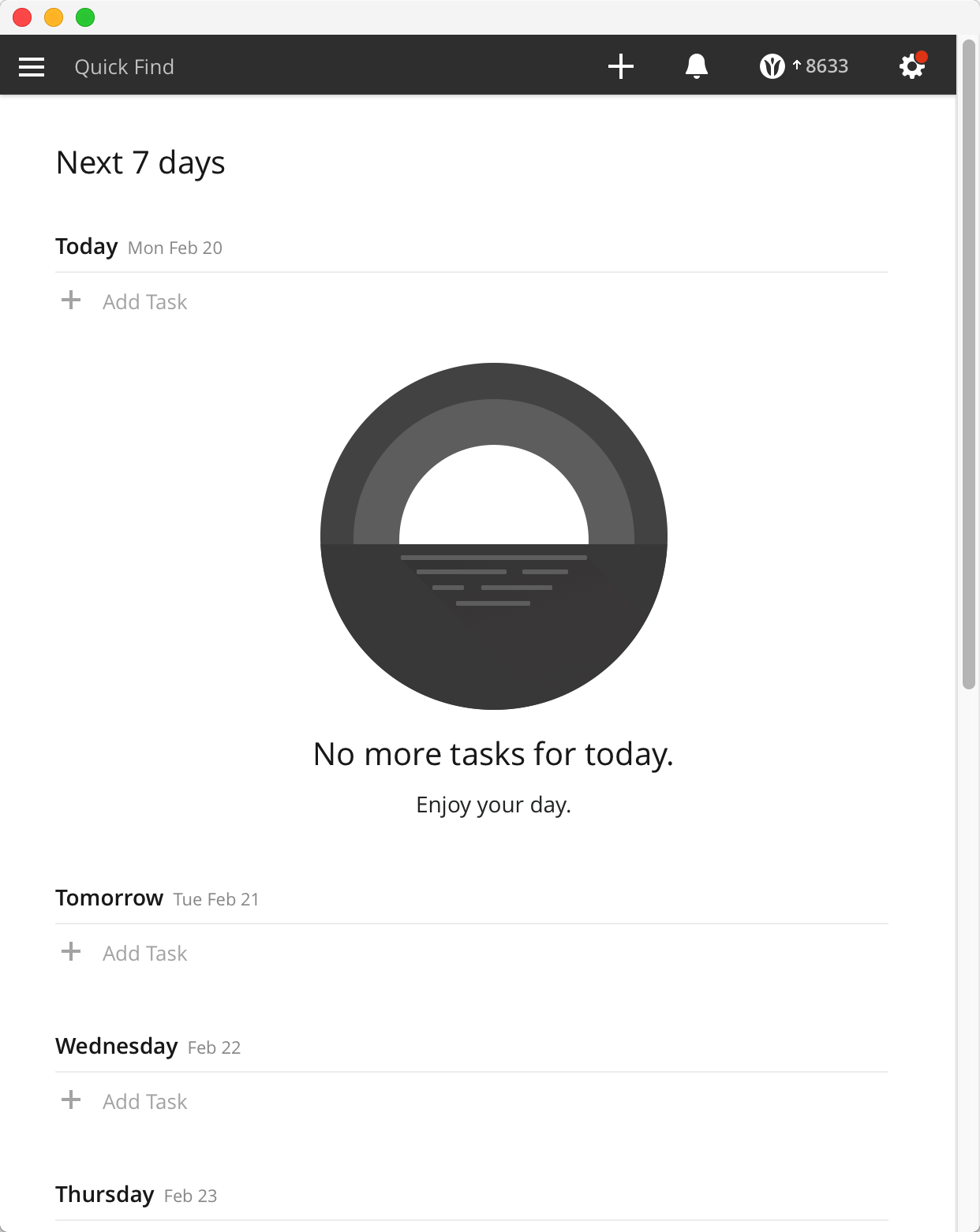Click Add Task under Wednesday

(x=145, y=1102)
